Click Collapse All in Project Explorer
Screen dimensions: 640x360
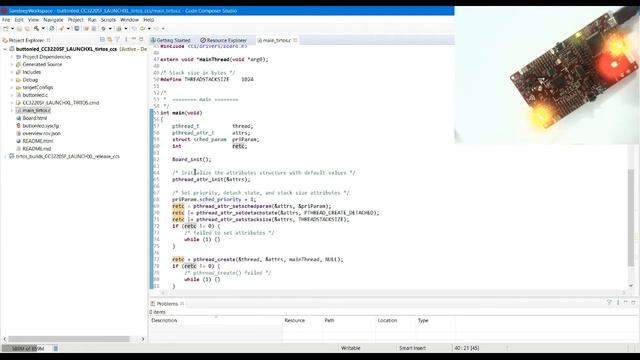102,40
